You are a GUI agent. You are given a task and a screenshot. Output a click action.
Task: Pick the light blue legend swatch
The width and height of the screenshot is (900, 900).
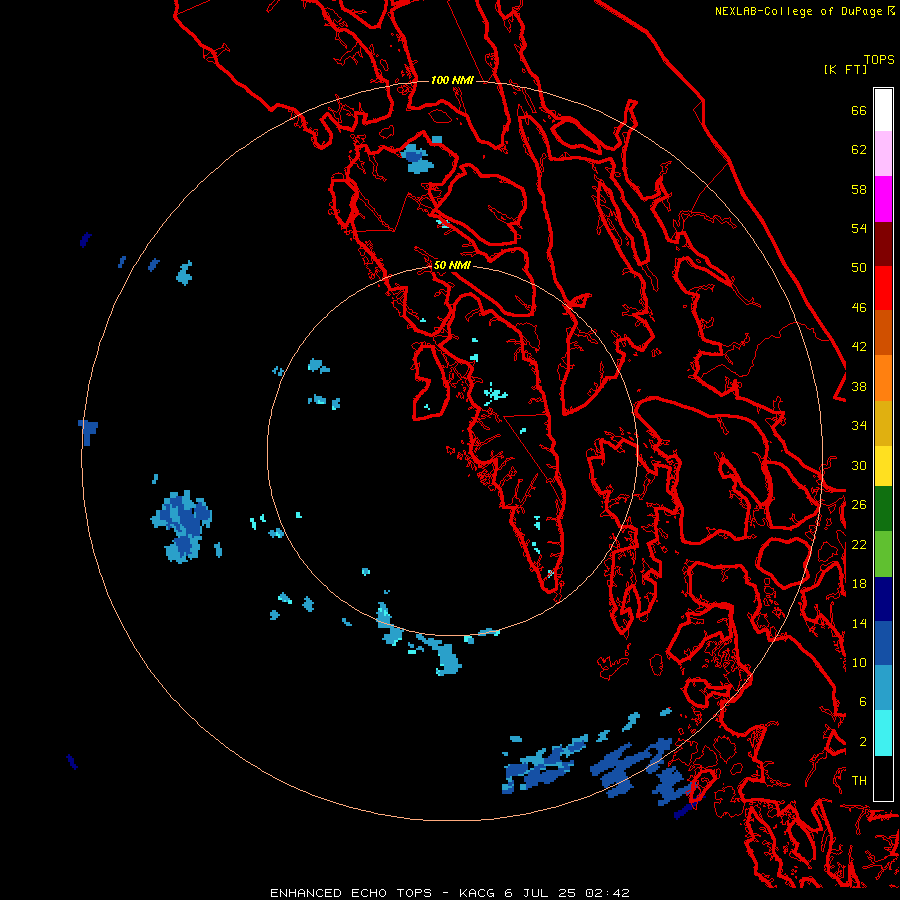click(883, 688)
